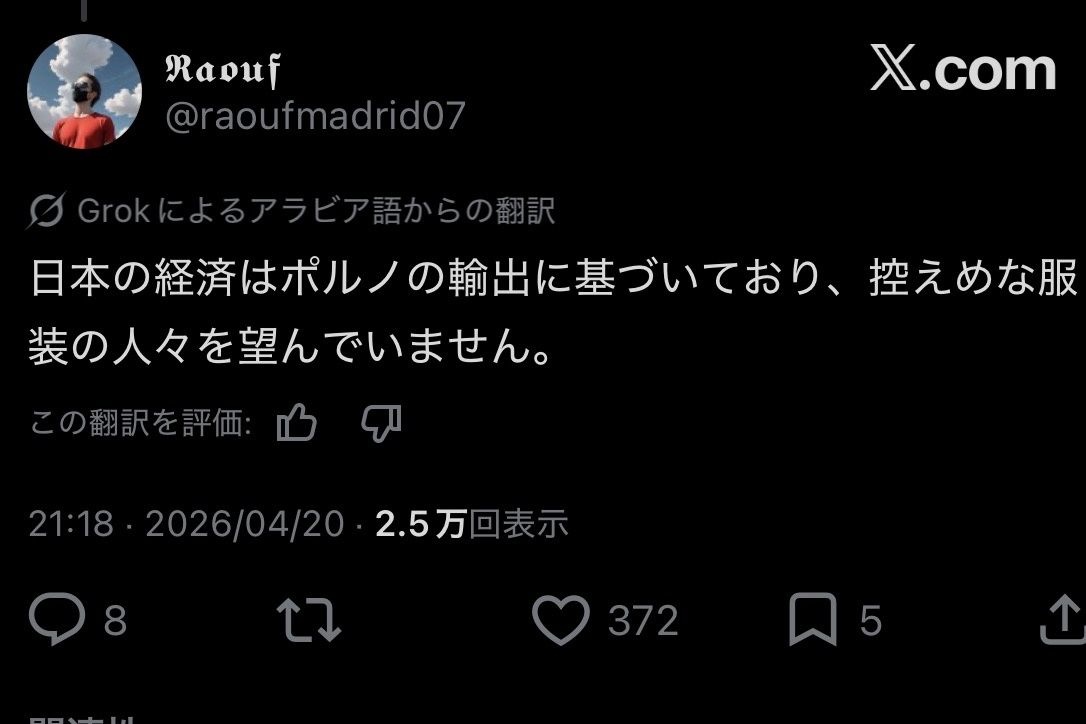Rate translation with thumbs down

point(381,423)
